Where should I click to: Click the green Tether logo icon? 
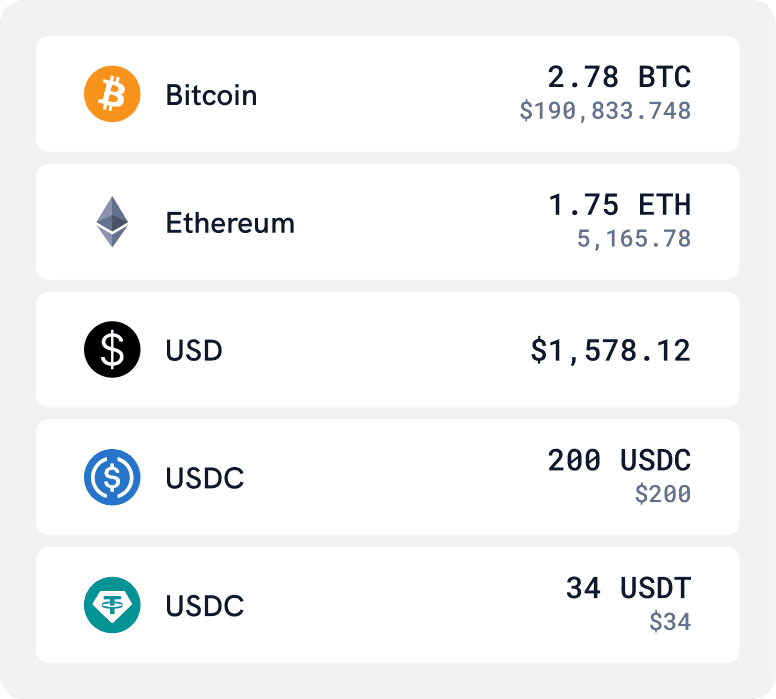(112, 606)
